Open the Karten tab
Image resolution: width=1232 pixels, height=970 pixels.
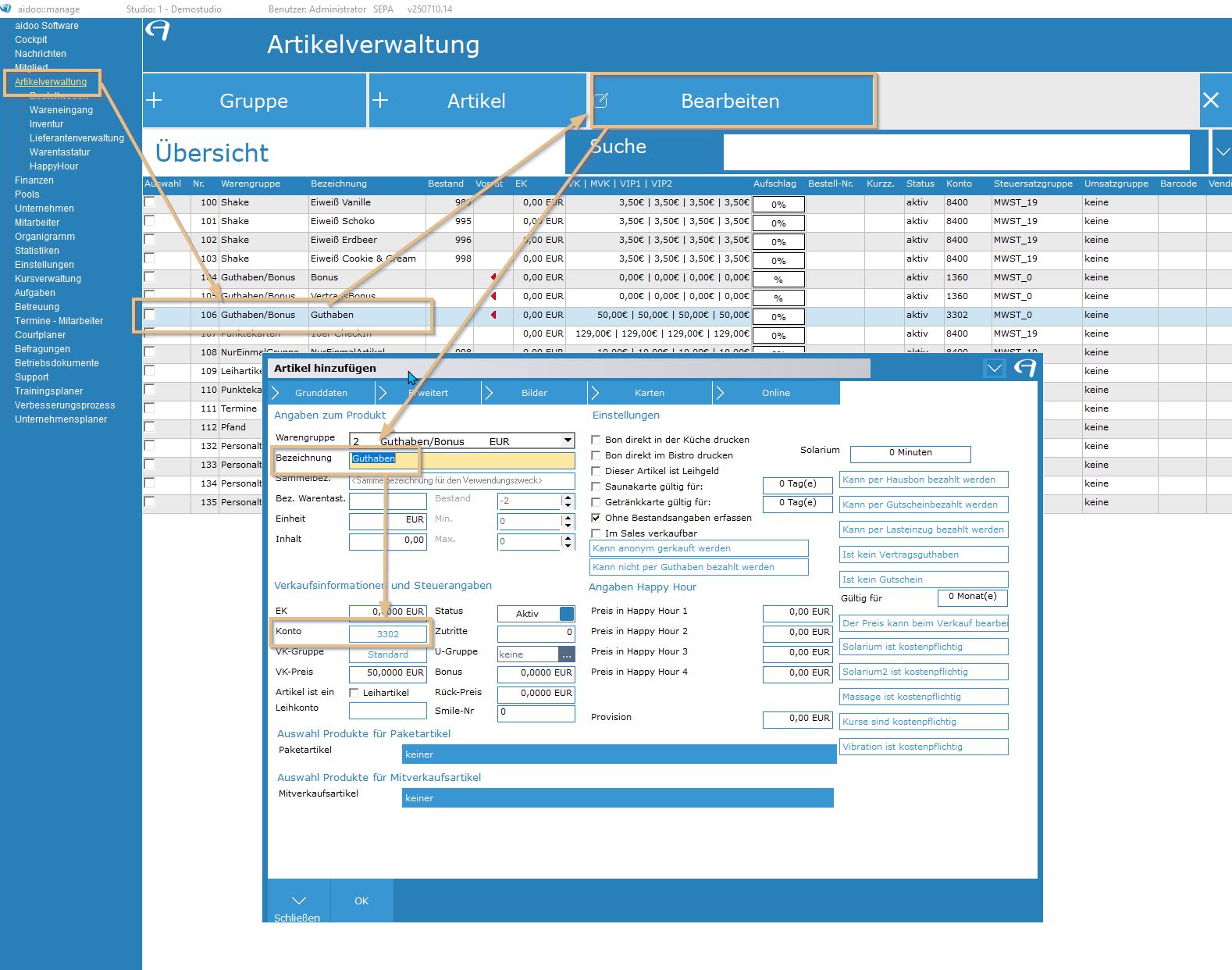pos(649,393)
